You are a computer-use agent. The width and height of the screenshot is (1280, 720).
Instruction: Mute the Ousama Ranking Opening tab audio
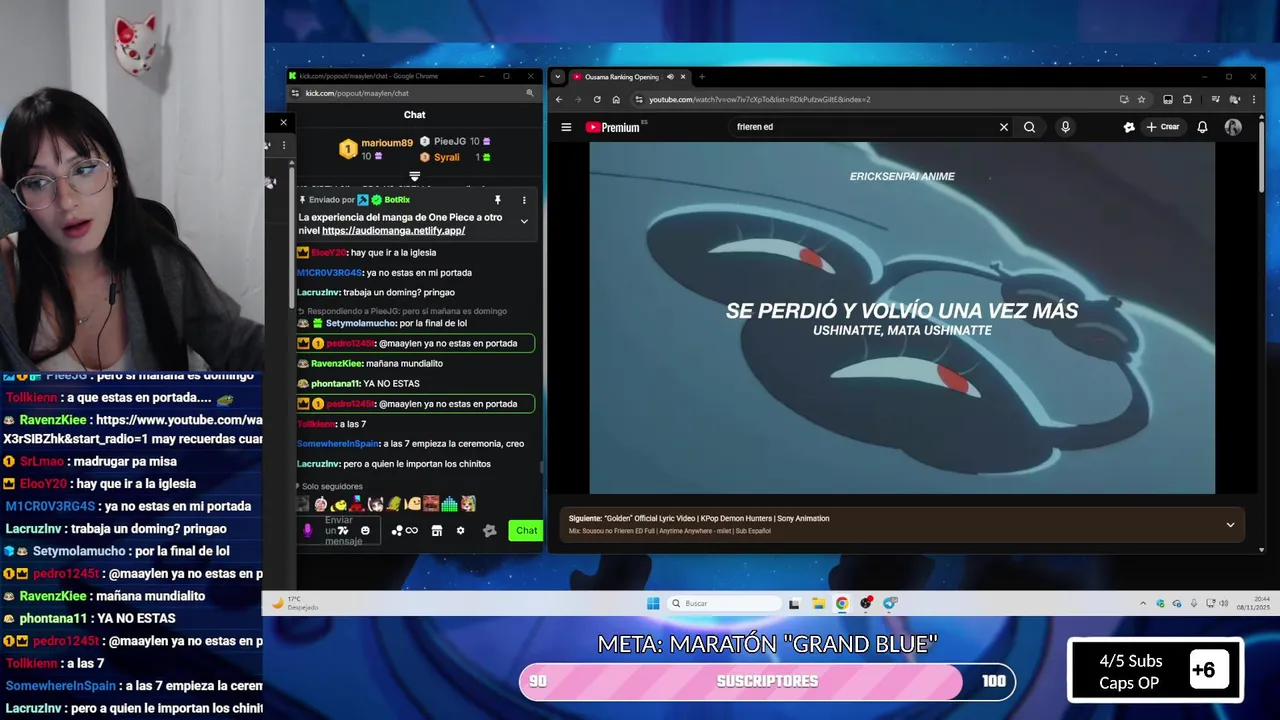[x=670, y=77]
